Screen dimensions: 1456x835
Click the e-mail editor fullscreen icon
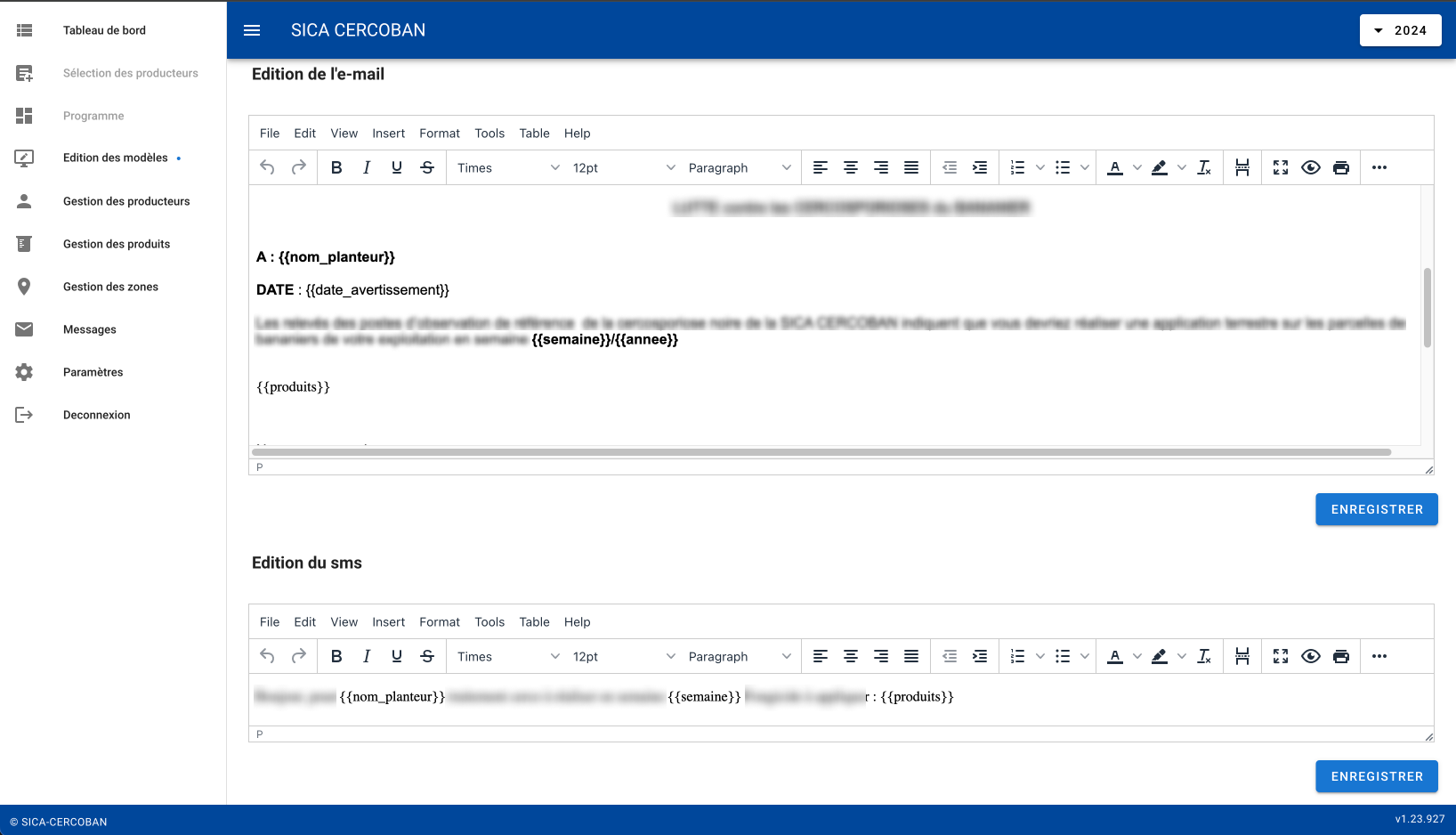(x=1281, y=167)
